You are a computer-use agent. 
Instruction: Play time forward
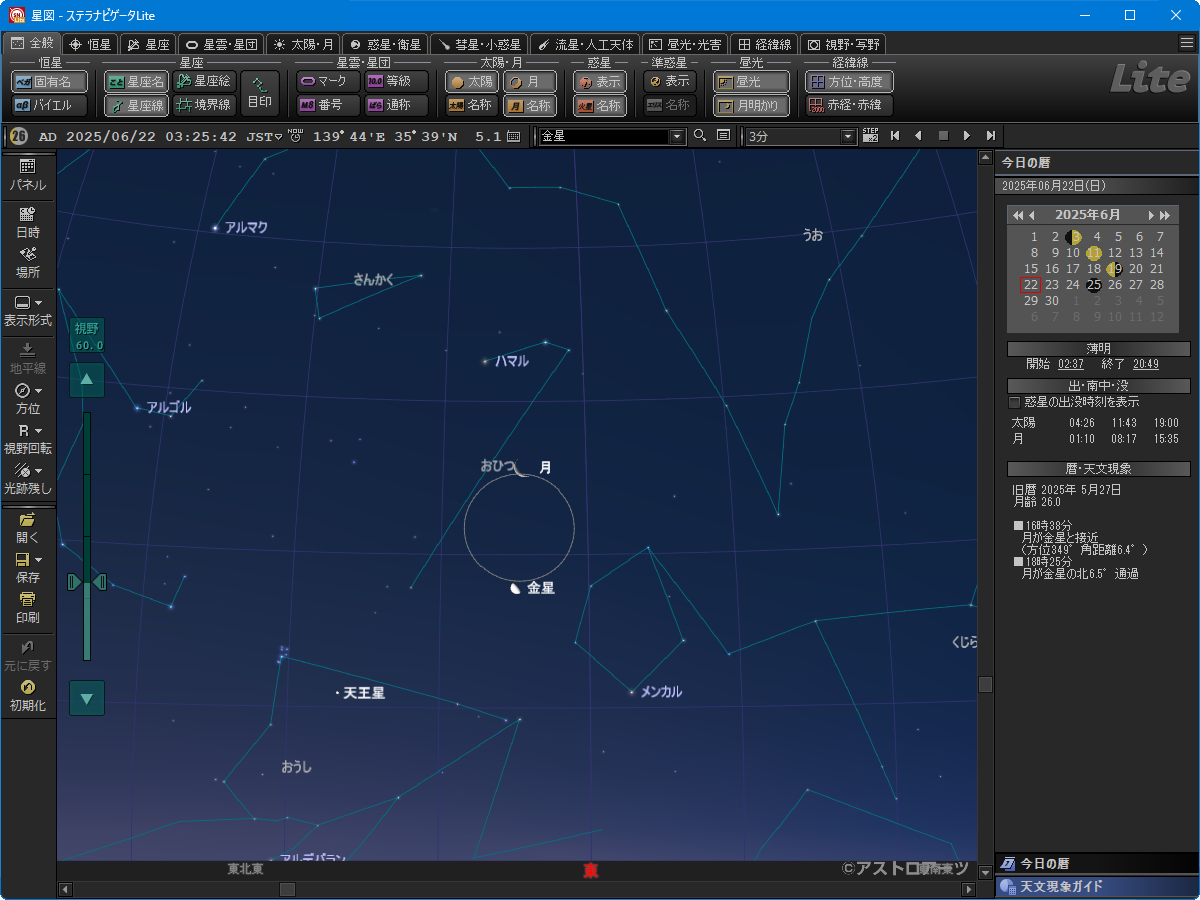coord(966,135)
